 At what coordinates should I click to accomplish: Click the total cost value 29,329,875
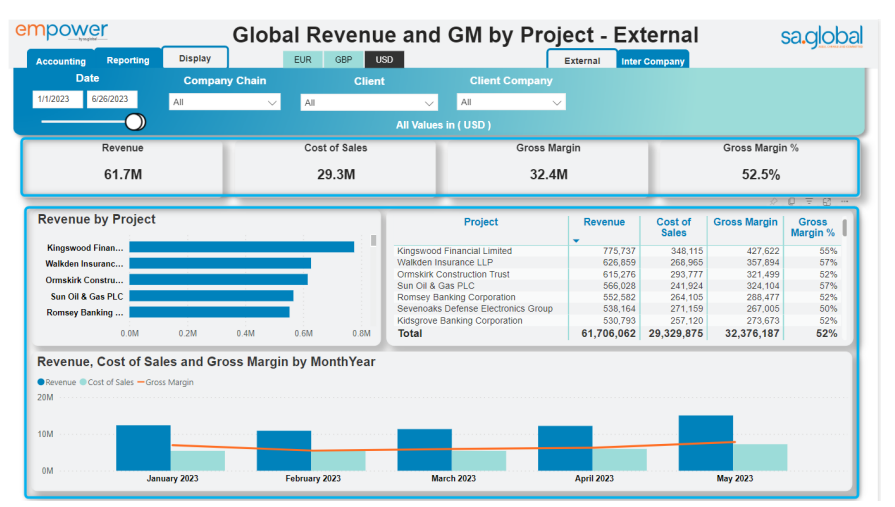pyautogui.click(x=676, y=333)
